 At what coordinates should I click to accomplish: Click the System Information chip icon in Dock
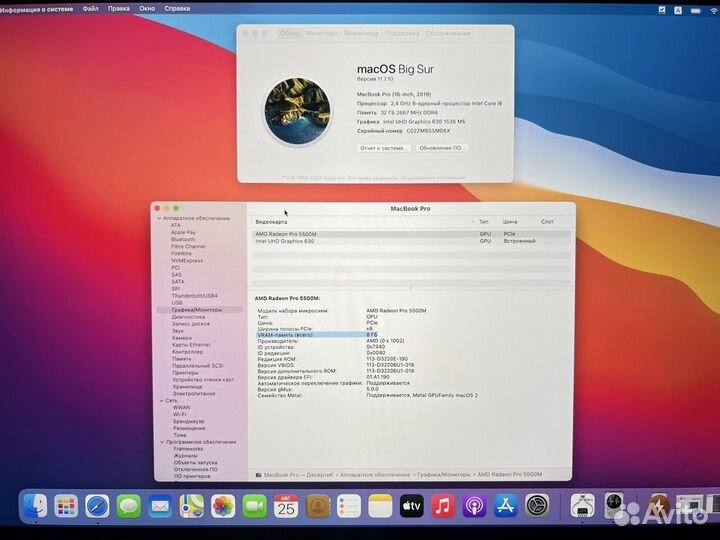point(583,506)
